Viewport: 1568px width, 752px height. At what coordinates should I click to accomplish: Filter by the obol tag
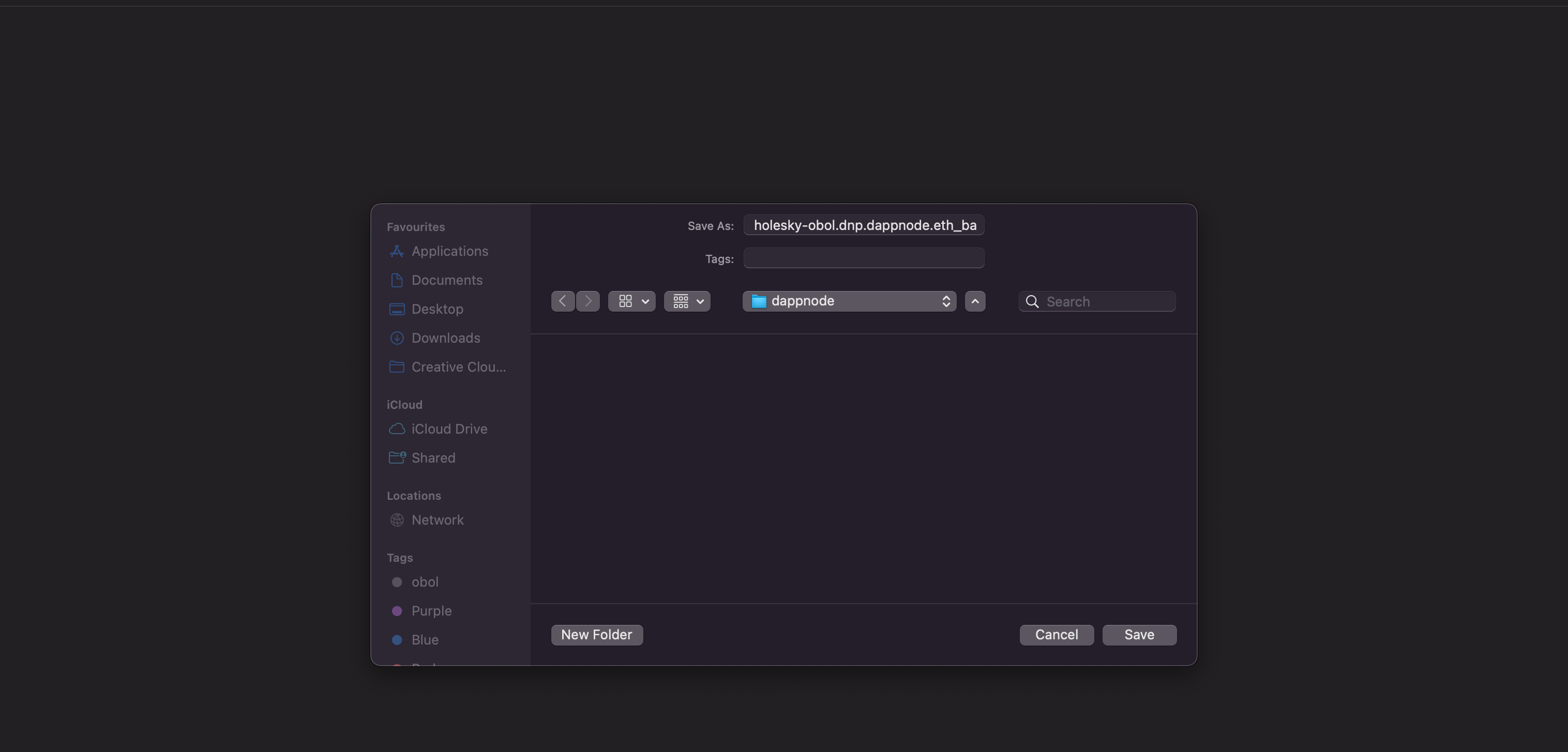pos(424,581)
